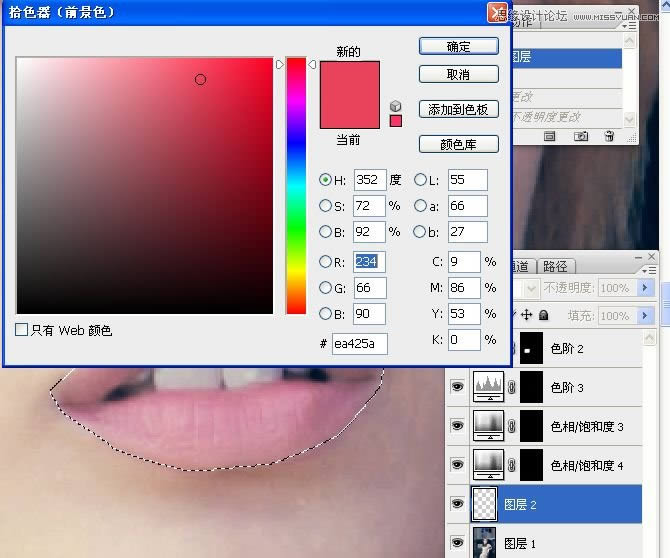Open the 填充 fill slider arrow
The height and width of the screenshot is (558, 670).
coord(646,315)
